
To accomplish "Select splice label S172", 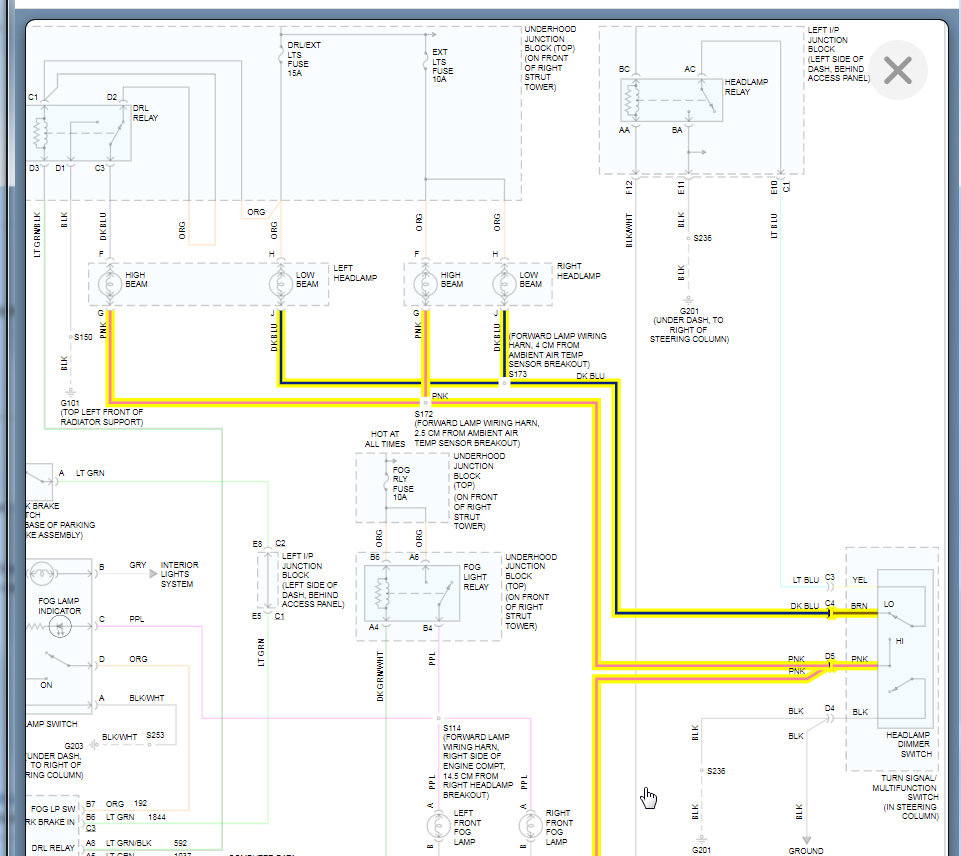I will point(424,414).
